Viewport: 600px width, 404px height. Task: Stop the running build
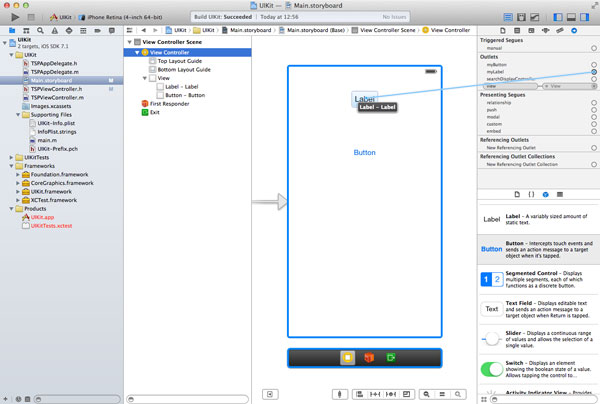point(31,17)
